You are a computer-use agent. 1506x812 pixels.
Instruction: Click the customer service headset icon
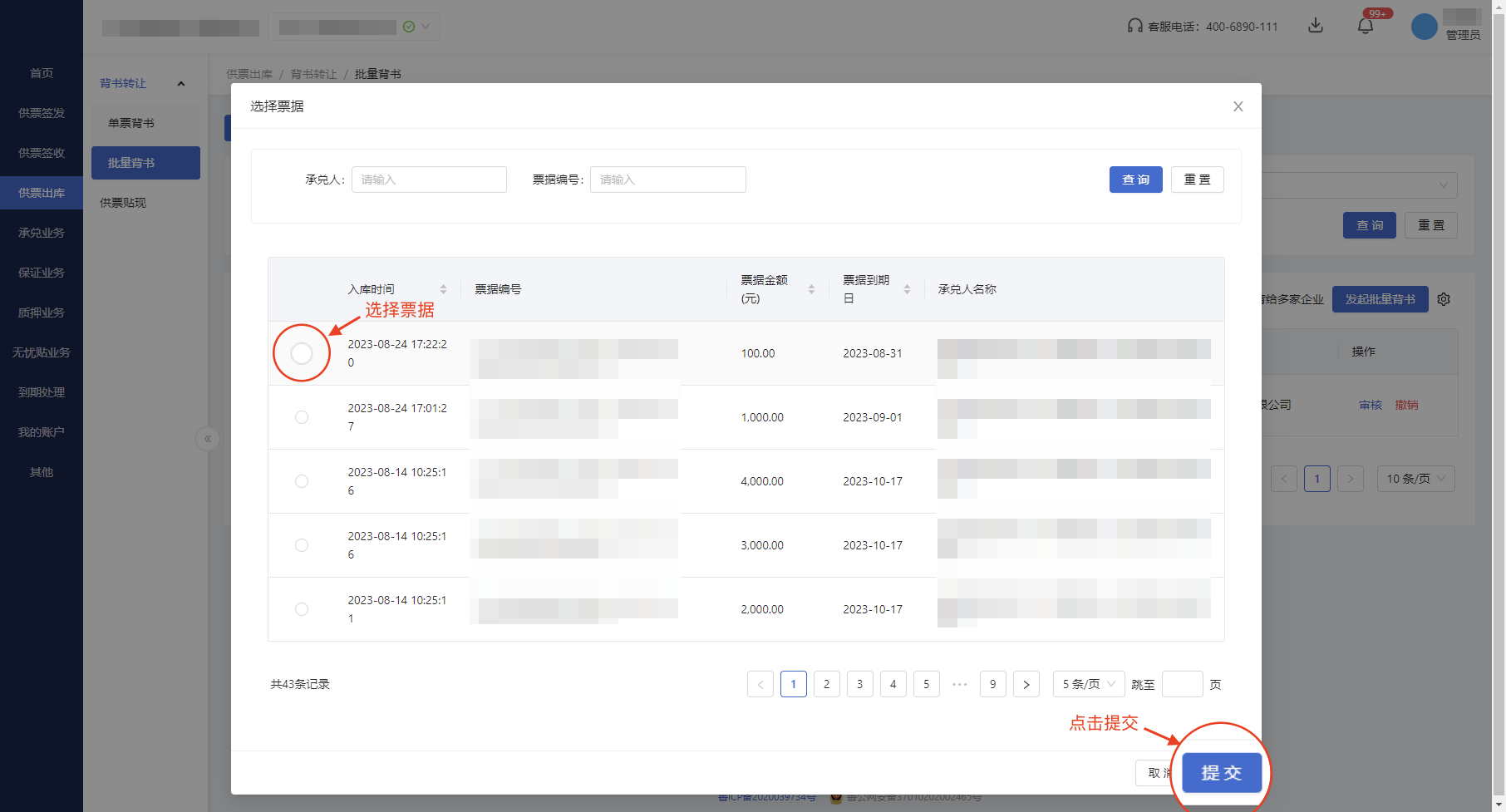[1133, 26]
